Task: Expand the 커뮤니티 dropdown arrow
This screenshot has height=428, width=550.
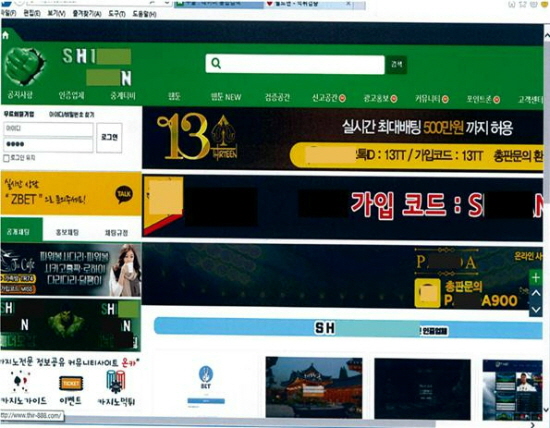Action: 445,99
